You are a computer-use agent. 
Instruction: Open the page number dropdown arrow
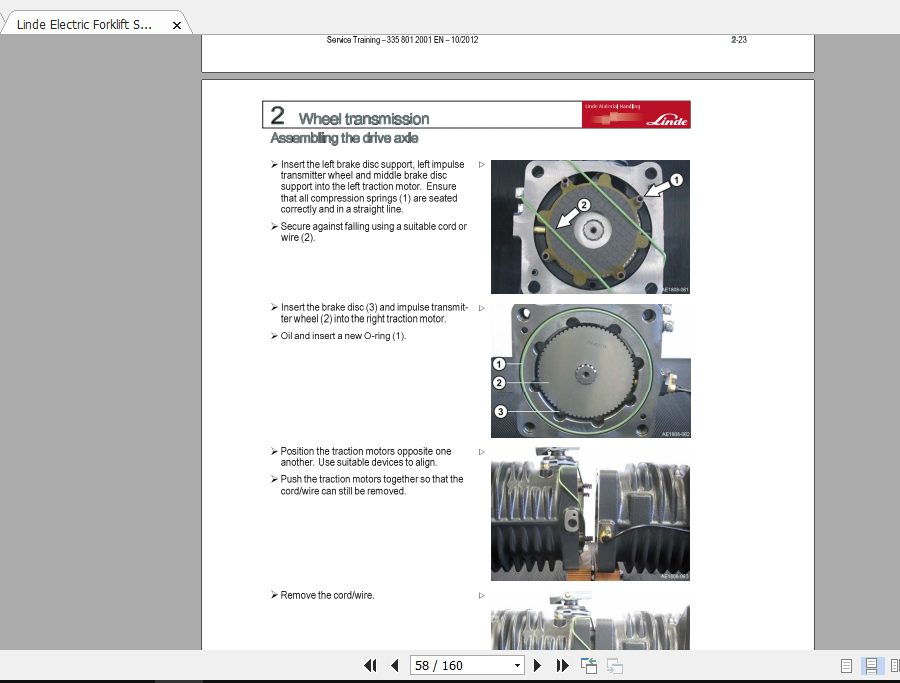pos(517,666)
